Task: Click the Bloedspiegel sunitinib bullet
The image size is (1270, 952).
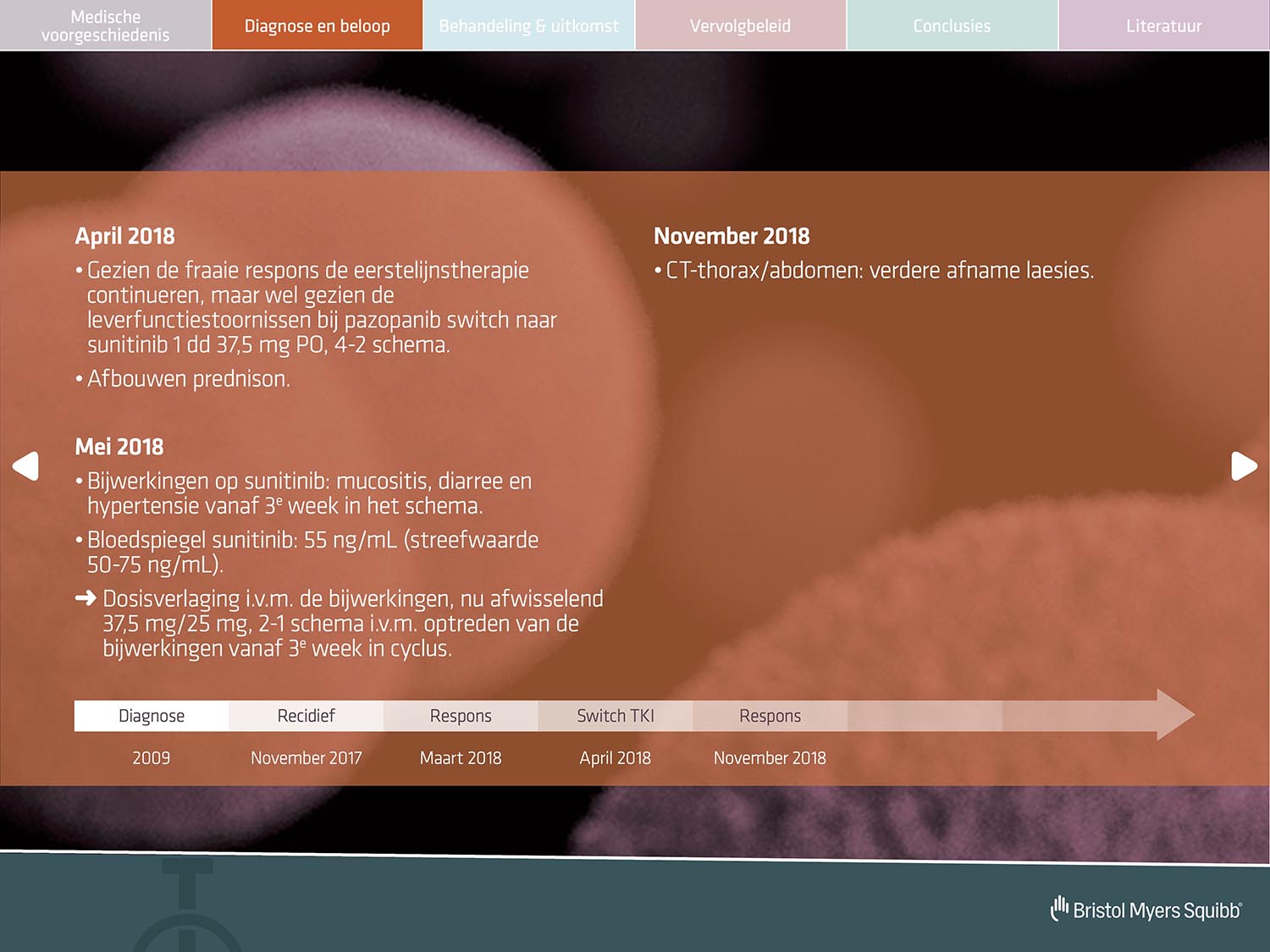Action: (x=307, y=552)
